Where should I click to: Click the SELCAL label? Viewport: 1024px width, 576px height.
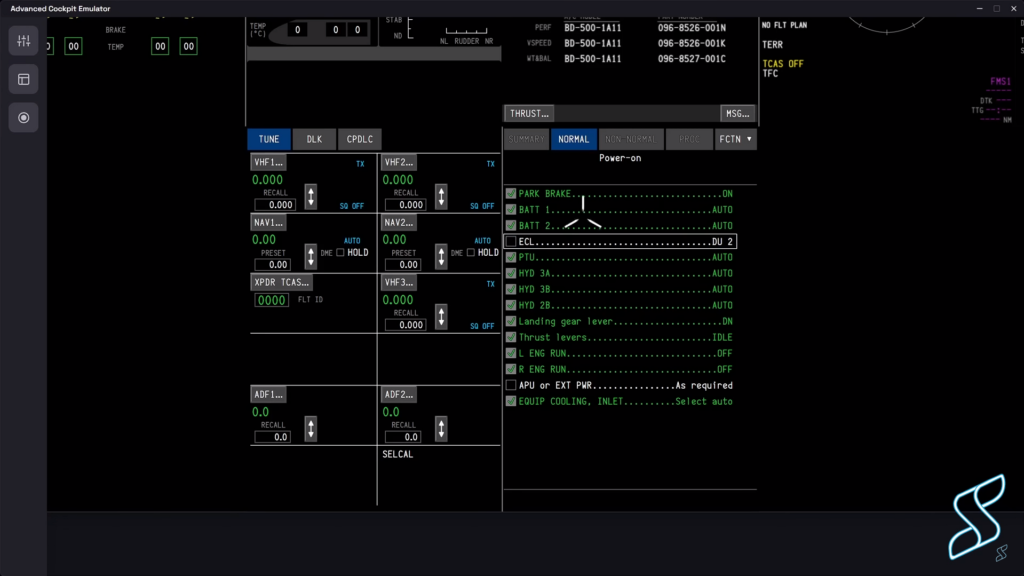[398, 455]
